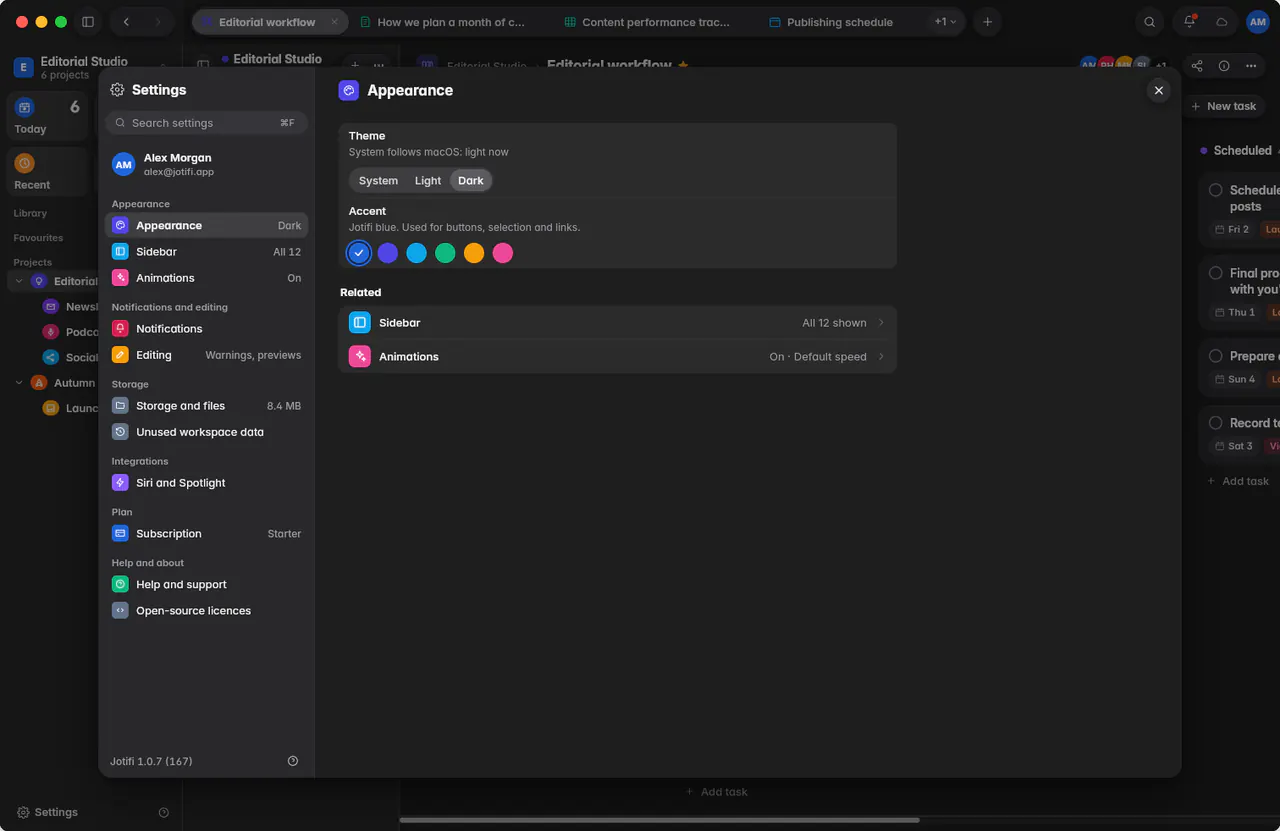Toggle the sidebar with the title bar icon
This screenshot has width=1280, height=831.
(88, 22)
